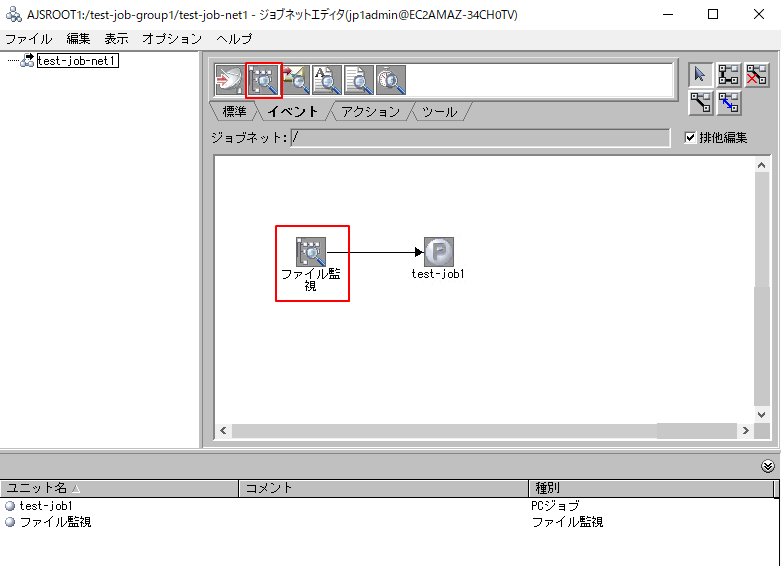Image resolution: width=781 pixels, height=566 pixels.
Task: Select test-job-net1 in the tree view
Action: tap(78, 61)
